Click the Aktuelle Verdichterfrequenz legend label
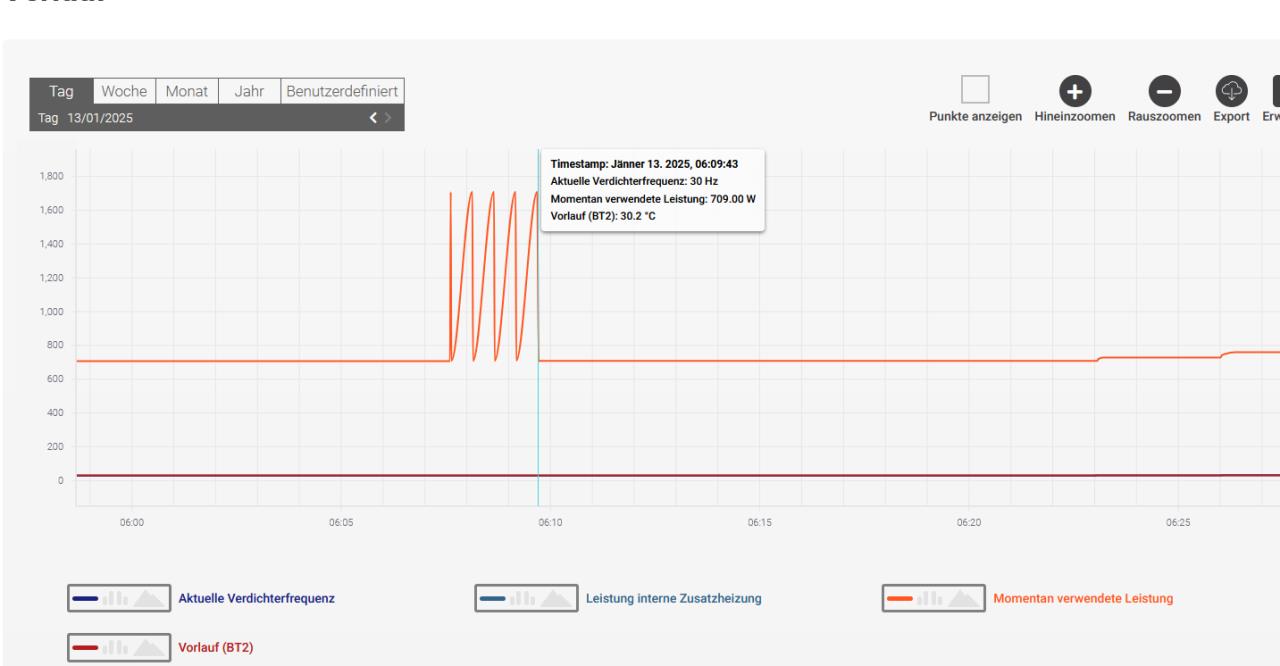Image resolution: width=1280 pixels, height=666 pixels. 256,599
